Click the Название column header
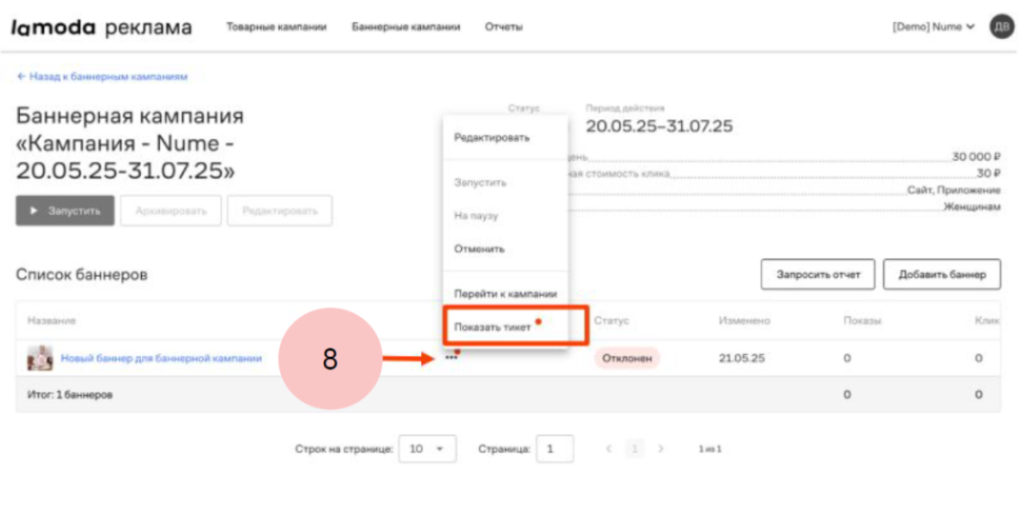Screen dimensions: 1024x513 tap(52, 320)
